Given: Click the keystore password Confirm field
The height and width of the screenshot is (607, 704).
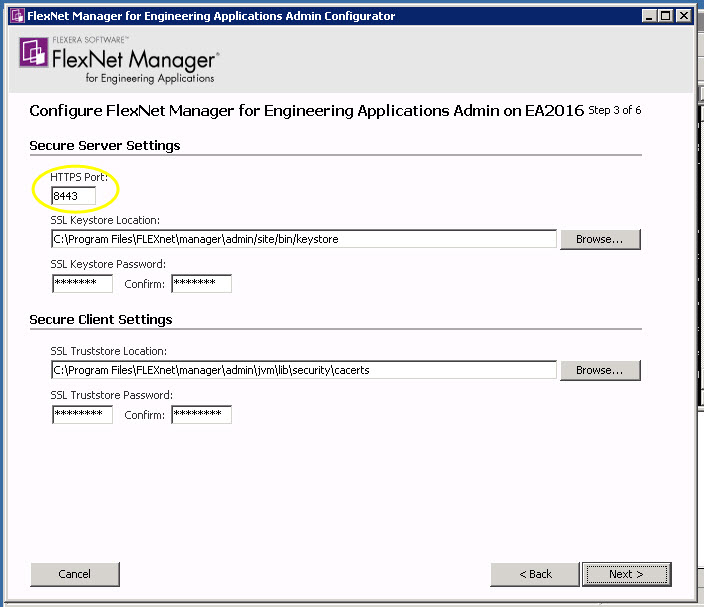Looking at the screenshot, I should 202,284.
